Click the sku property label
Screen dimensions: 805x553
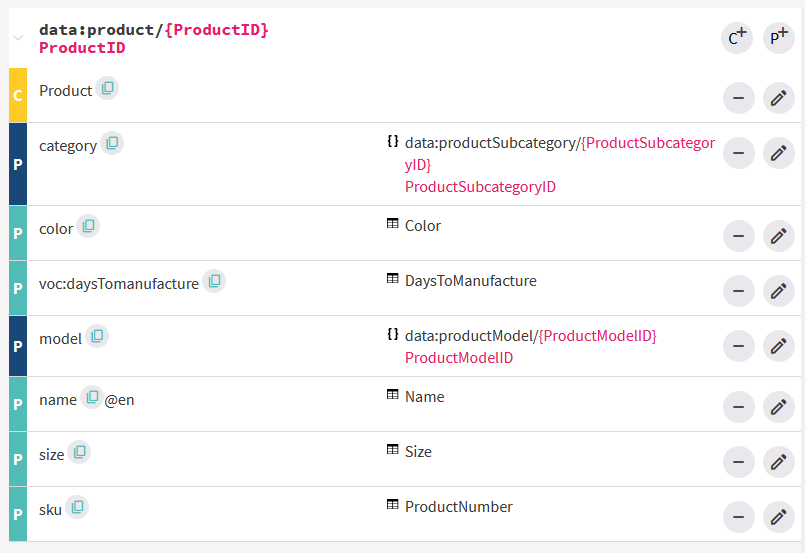[x=50, y=510]
